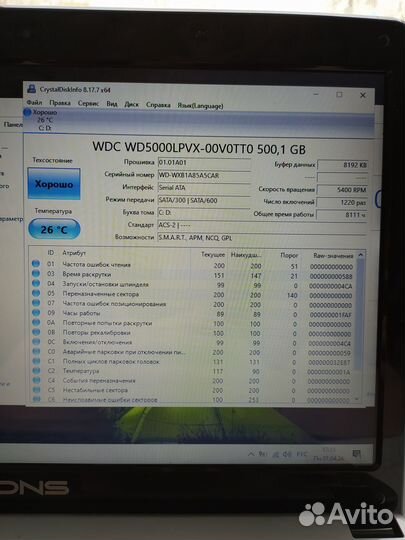Click status icon of attribute C4 row
Screen dimensions: 405x540
[x=36, y=380]
